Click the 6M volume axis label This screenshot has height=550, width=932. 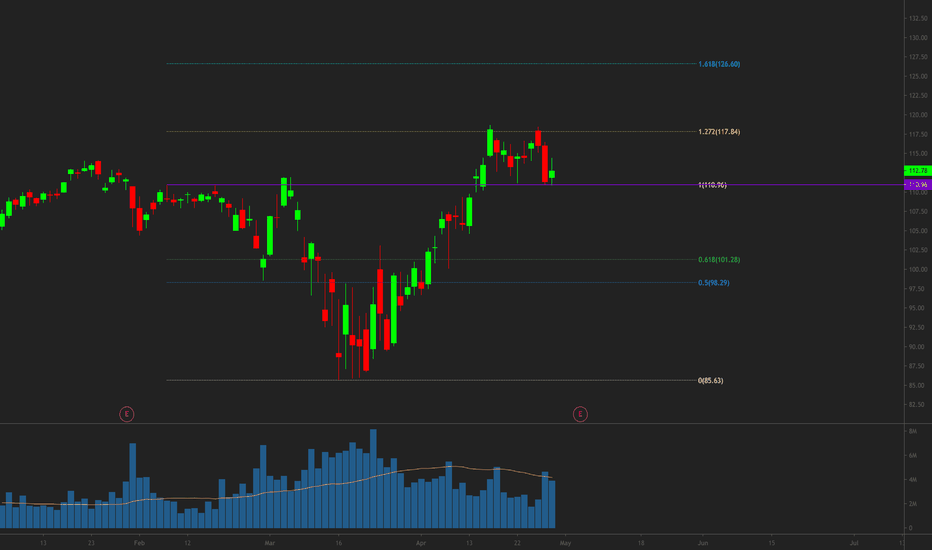click(912, 455)
